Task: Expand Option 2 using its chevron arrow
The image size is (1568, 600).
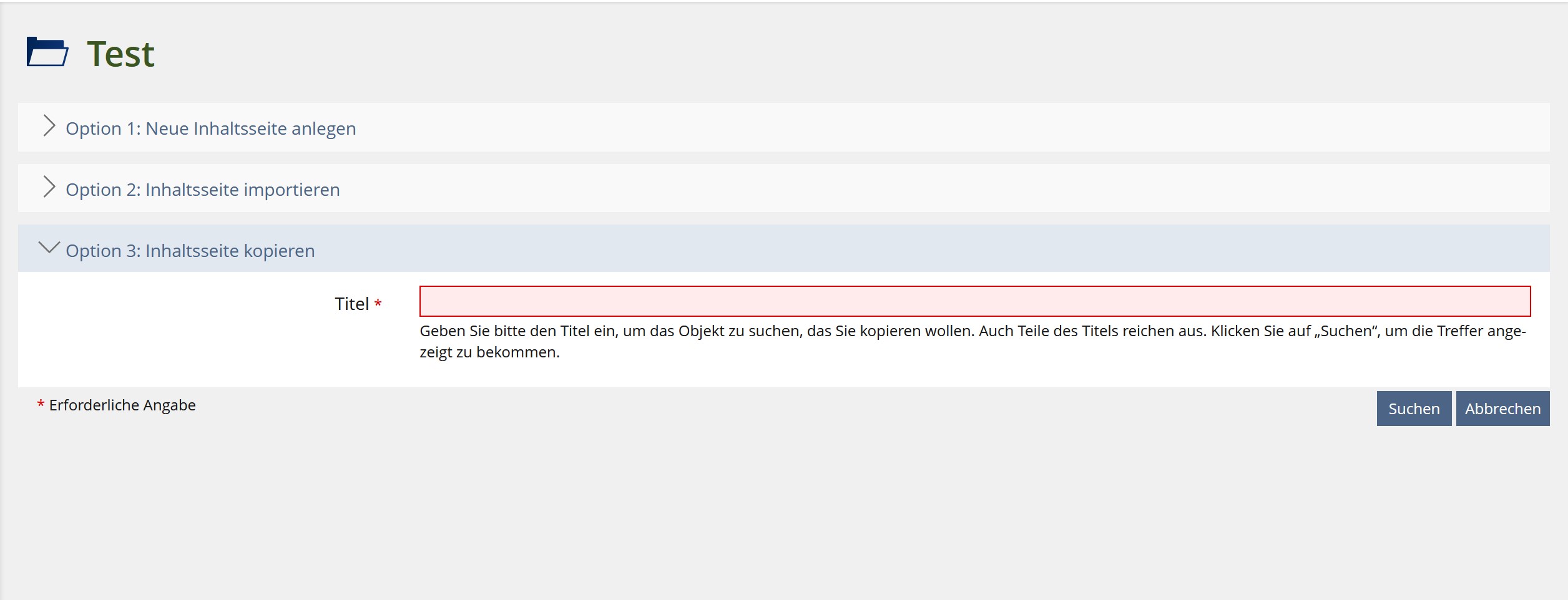Action: [x=49, y=188]
